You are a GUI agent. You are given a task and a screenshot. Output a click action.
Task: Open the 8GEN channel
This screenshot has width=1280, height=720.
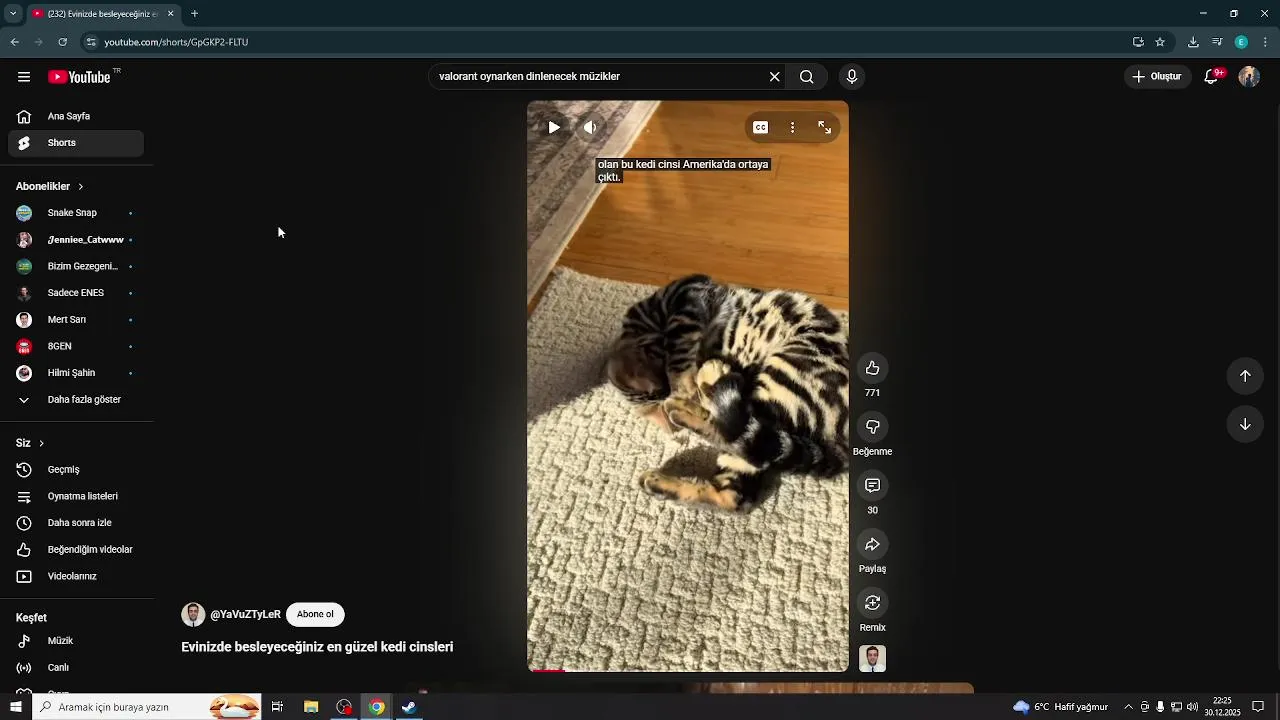pyautogui.click(x=76, y=346)
